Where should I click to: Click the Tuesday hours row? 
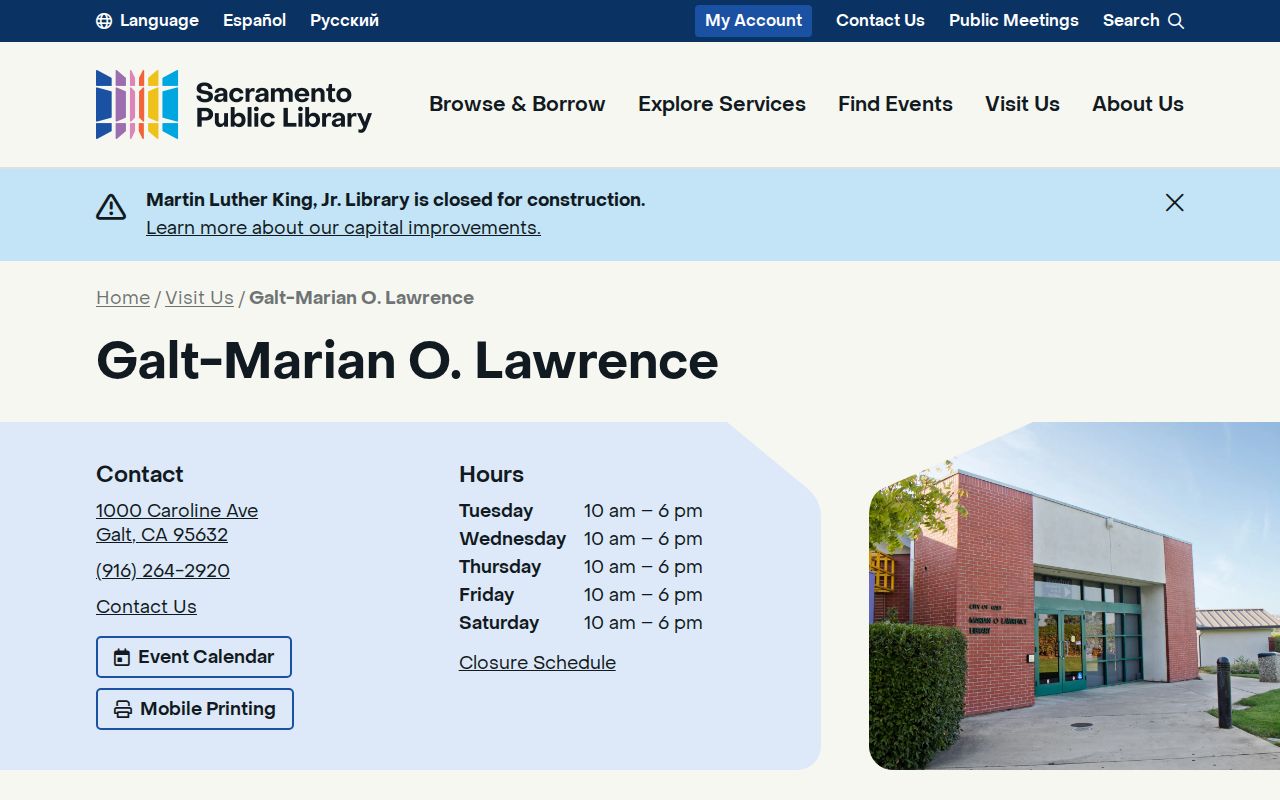point(581,511)
